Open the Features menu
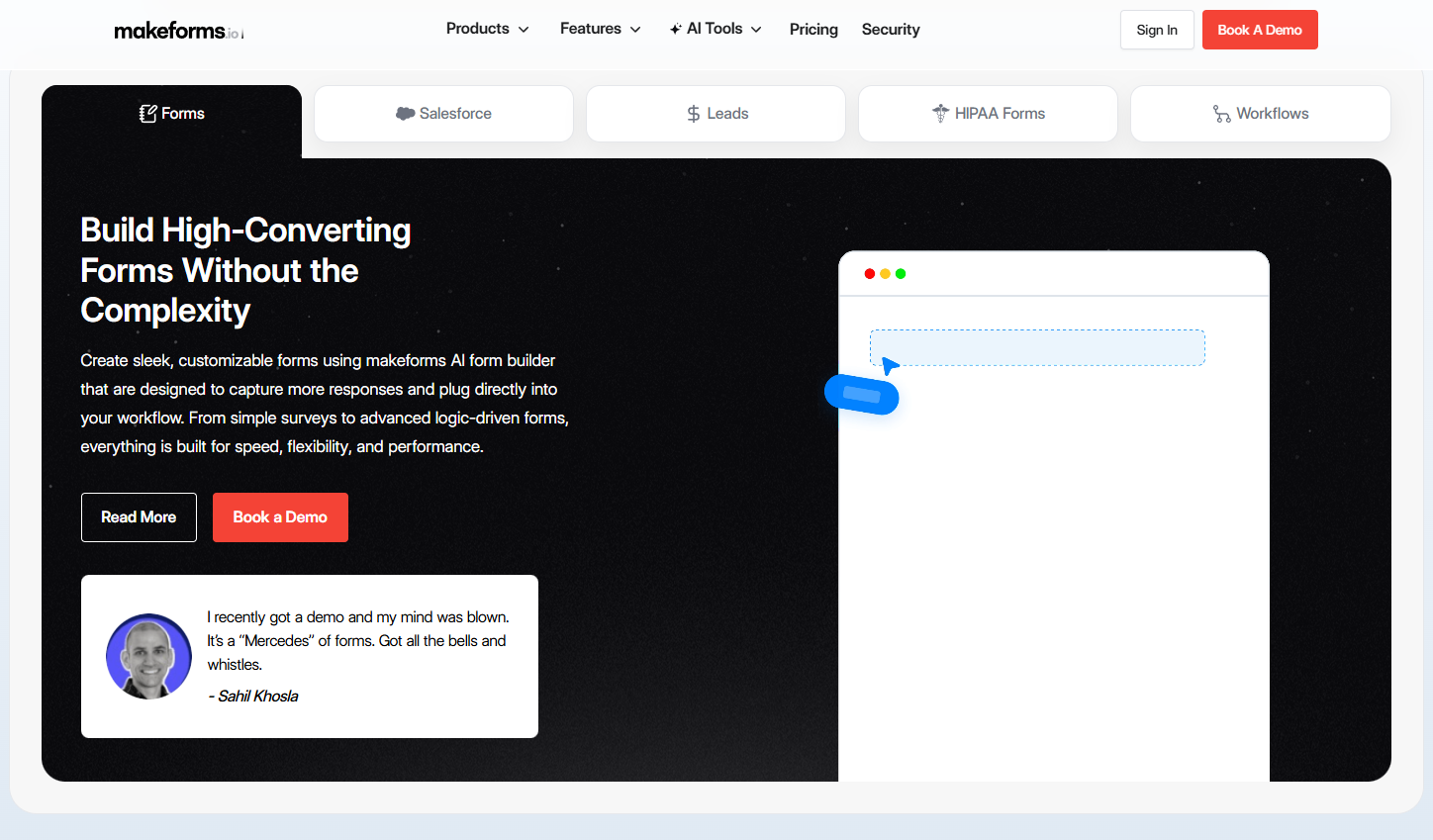 [x=601, y=29]
